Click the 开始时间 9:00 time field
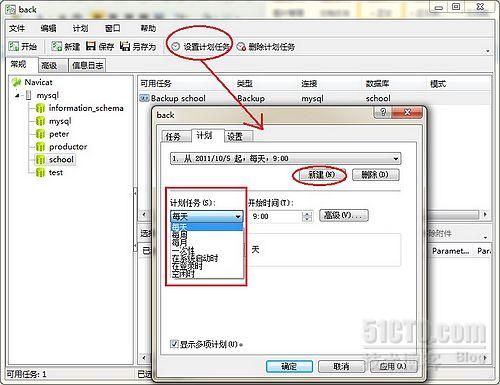This screenshot has width=500, height=385. (x=275, y=217)
